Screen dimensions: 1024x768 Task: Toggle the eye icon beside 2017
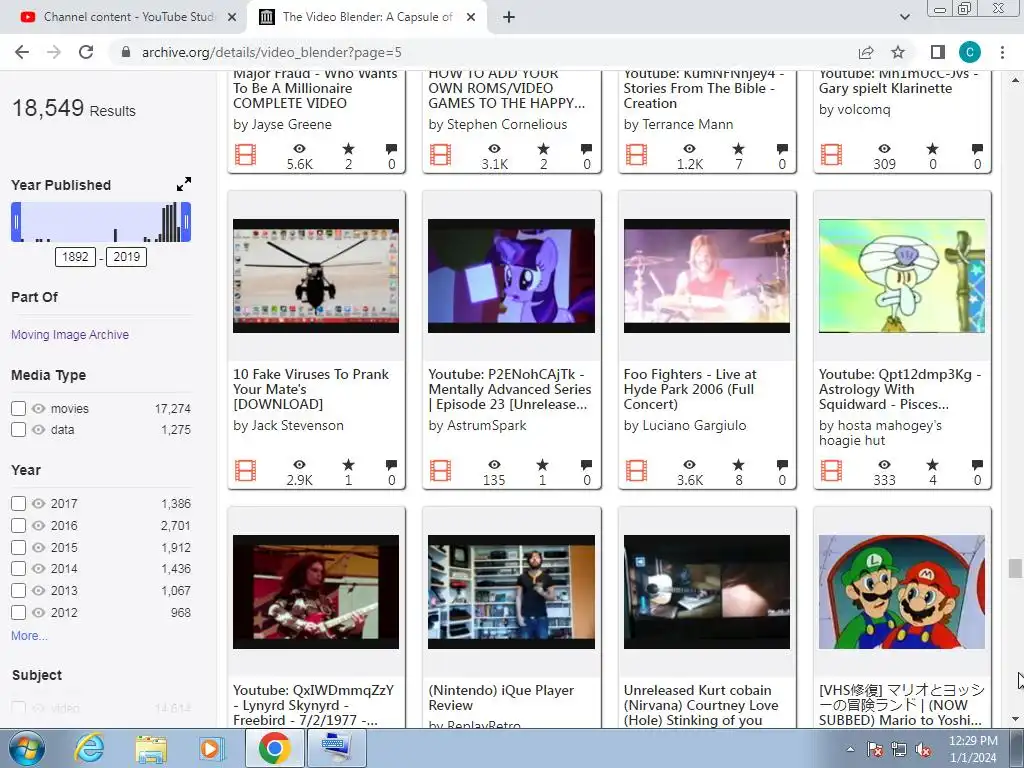[x=39, y=504]
